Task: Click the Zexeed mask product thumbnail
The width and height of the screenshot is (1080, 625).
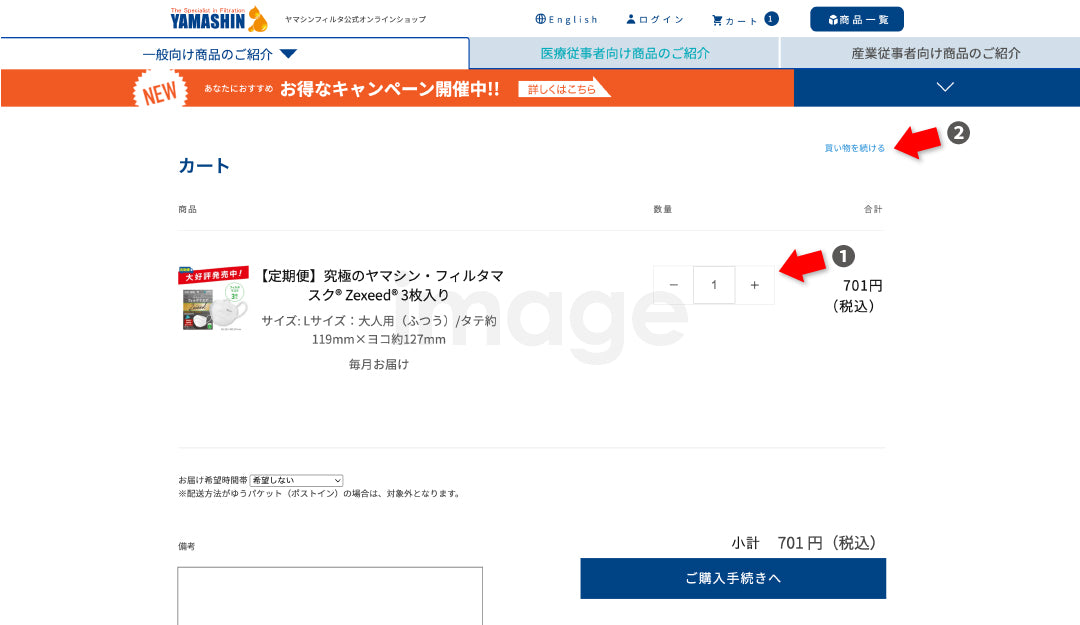Action: (x=213, y=298)
